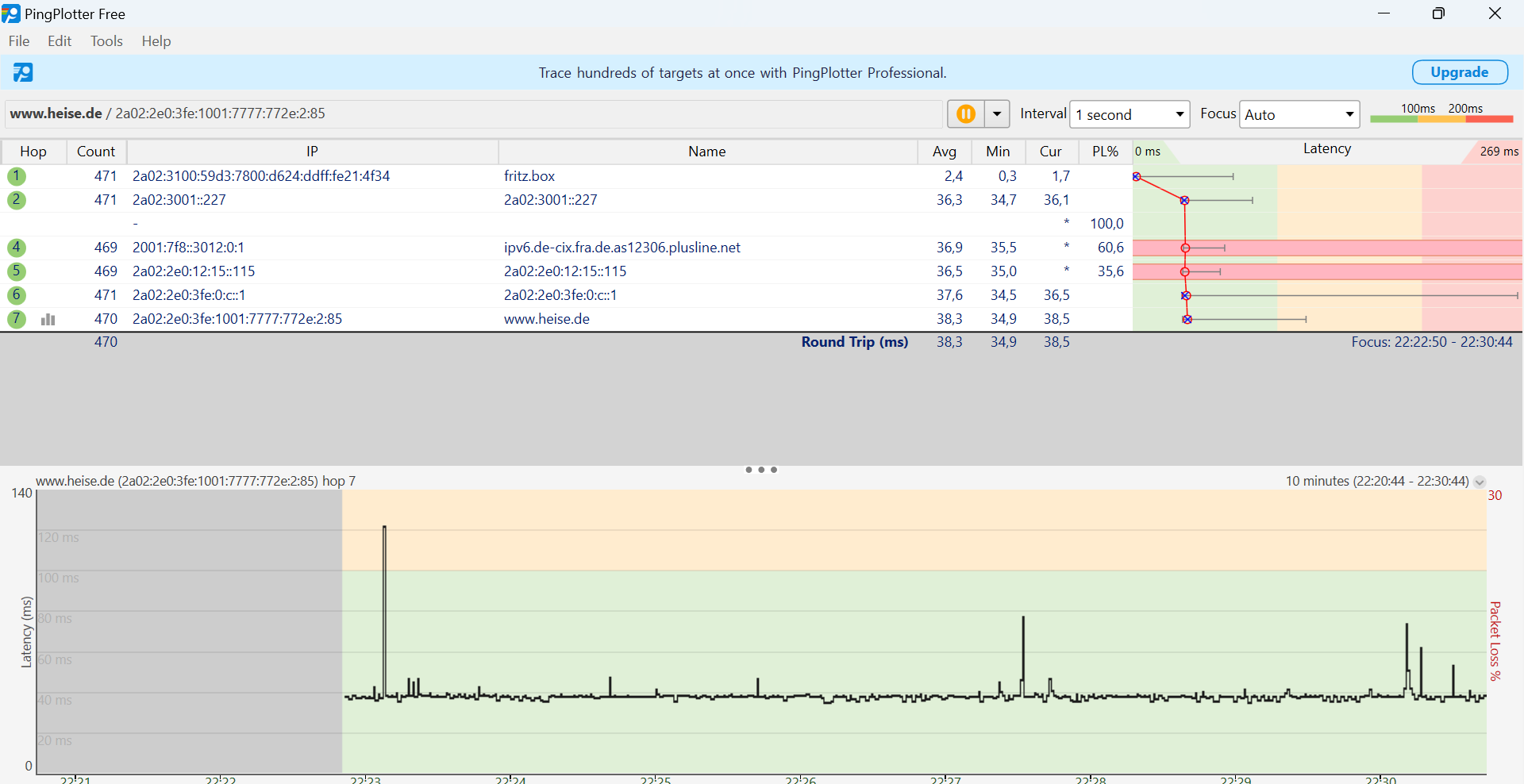Click the 140 latency axis maximum value

pos(21,493)
